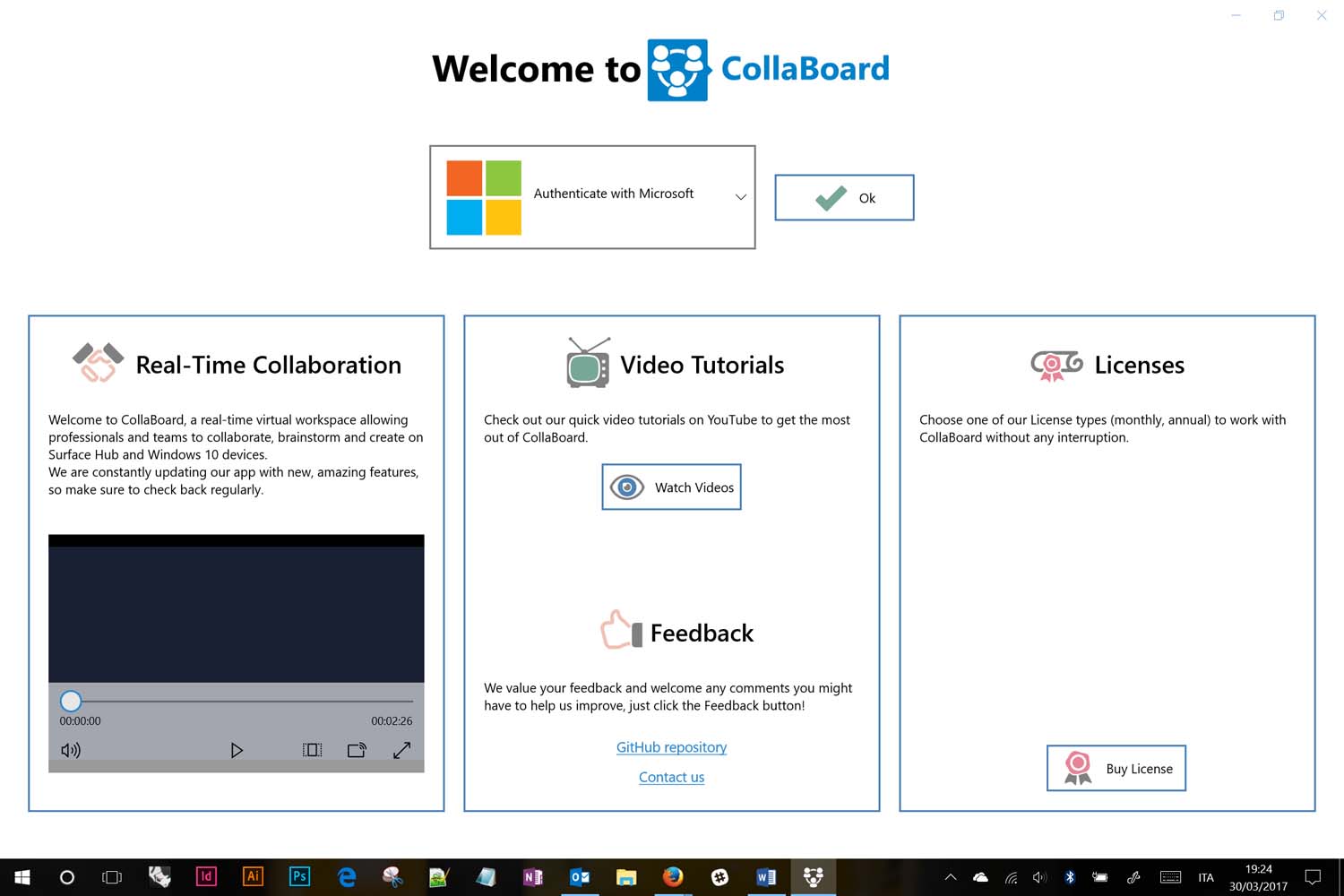Open the OneDrive tray icon
The height and width of the screenshot is (896, 1344).
pos(980,877)
